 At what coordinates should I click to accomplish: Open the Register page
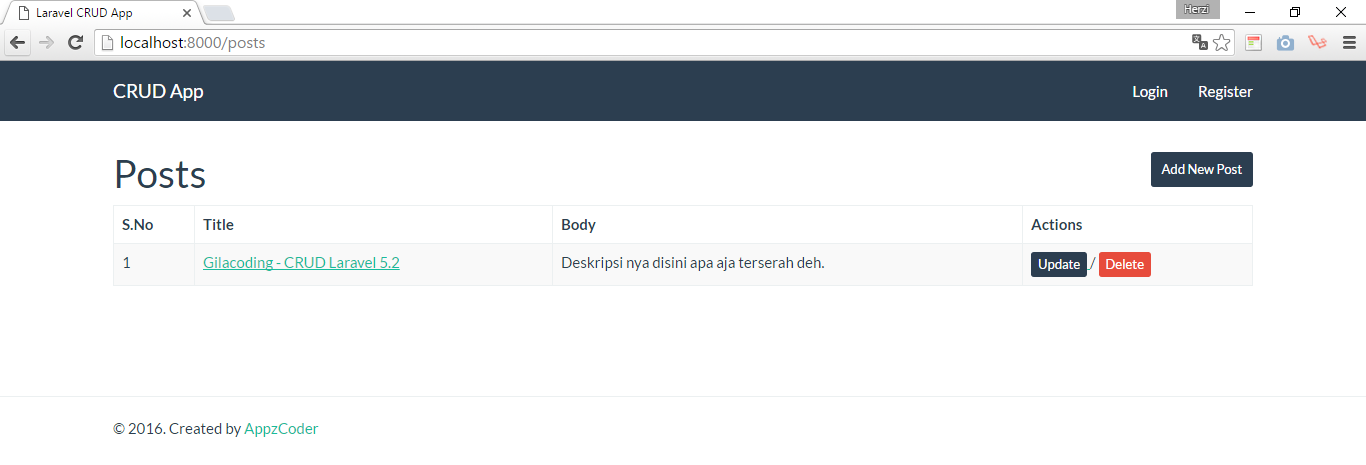[1225, 91]
